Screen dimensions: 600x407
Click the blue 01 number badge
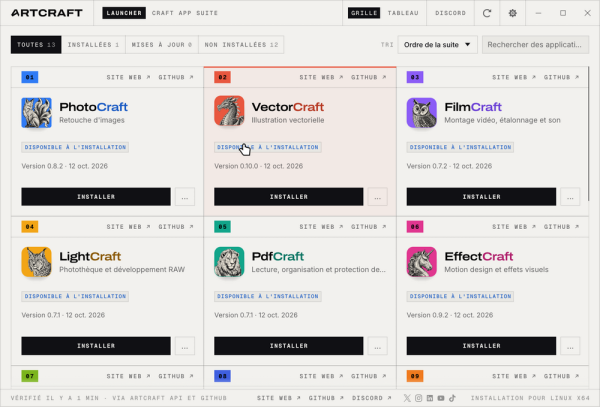(29, 77)
